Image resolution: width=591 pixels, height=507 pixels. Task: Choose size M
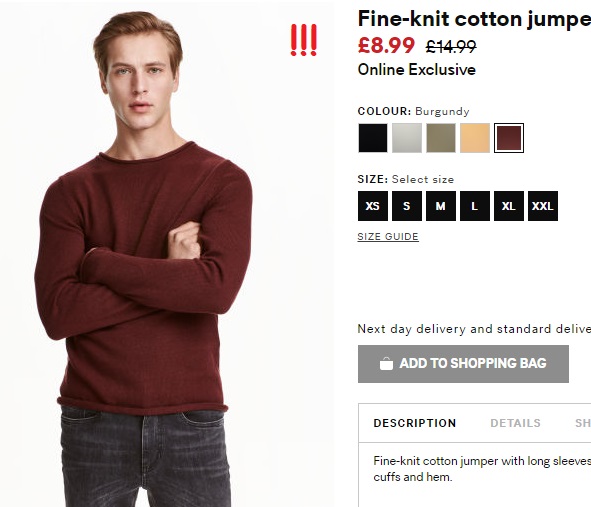click(x=441, y=206)
